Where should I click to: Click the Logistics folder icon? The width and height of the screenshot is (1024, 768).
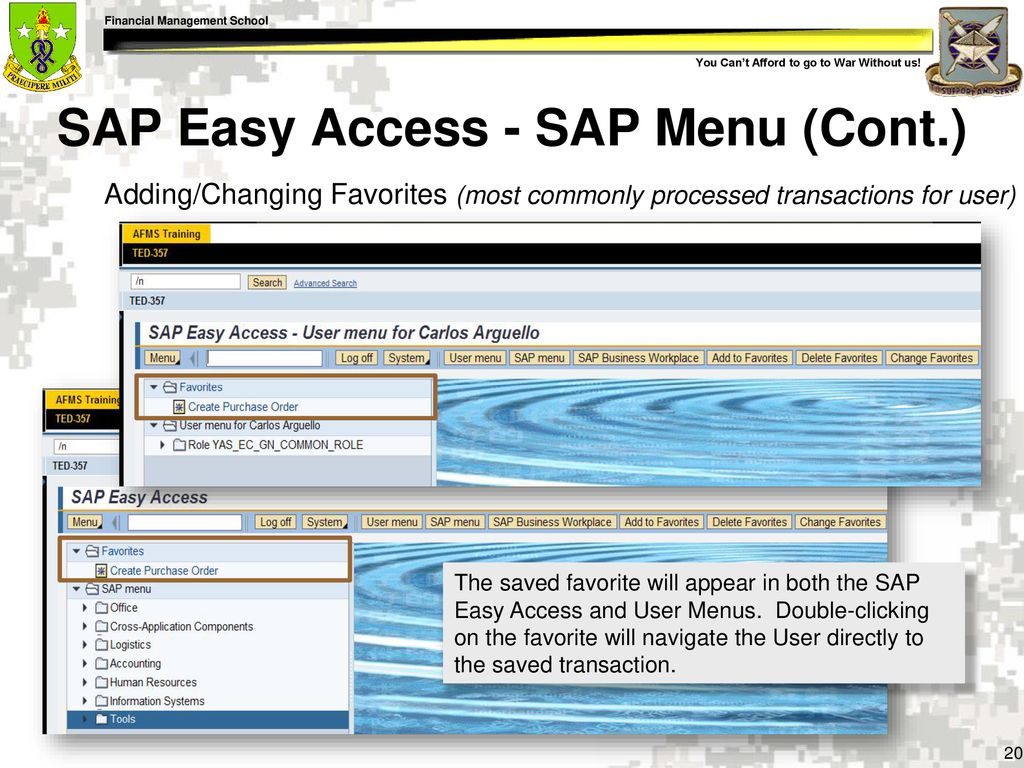(101, 645)
